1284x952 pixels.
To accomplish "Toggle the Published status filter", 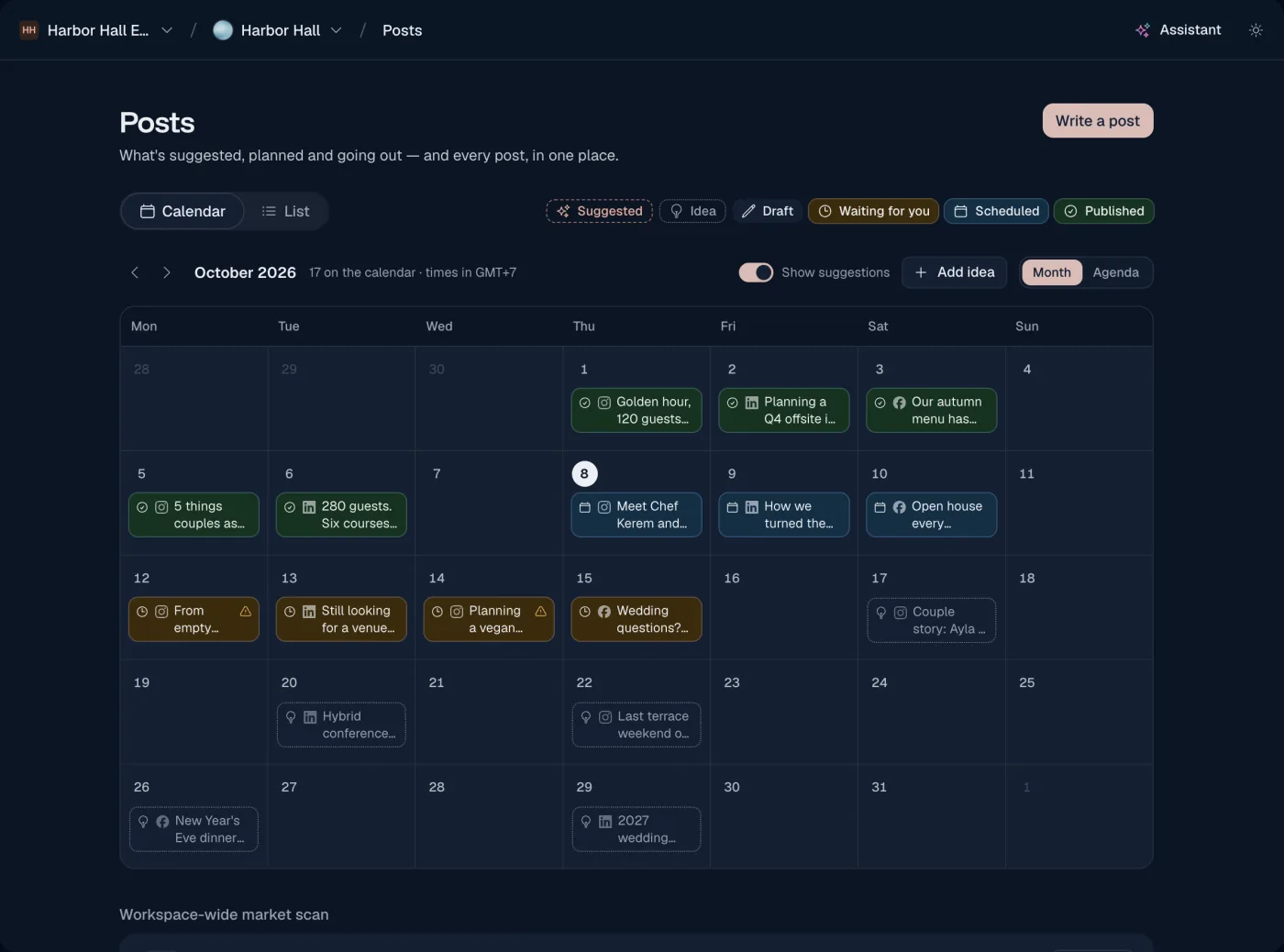I will [x=1103, y=211].
